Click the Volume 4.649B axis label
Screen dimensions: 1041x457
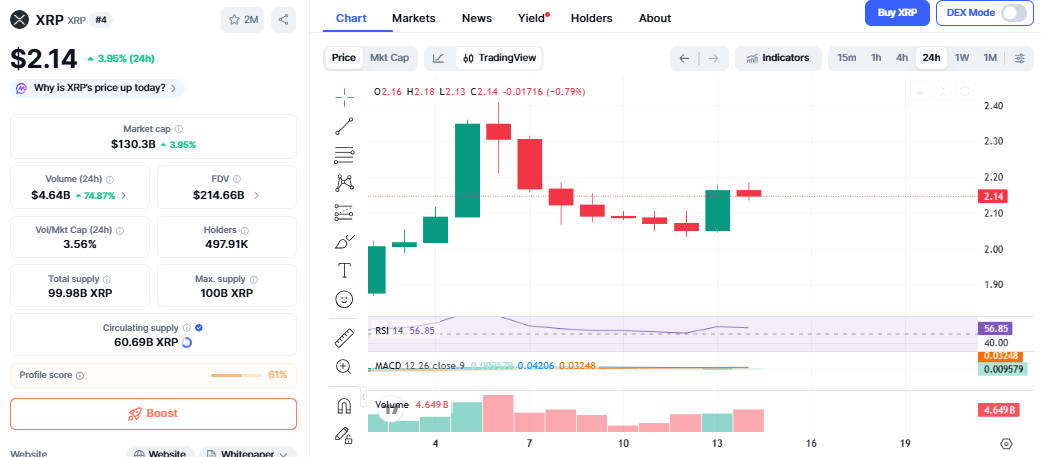[999, 411]
